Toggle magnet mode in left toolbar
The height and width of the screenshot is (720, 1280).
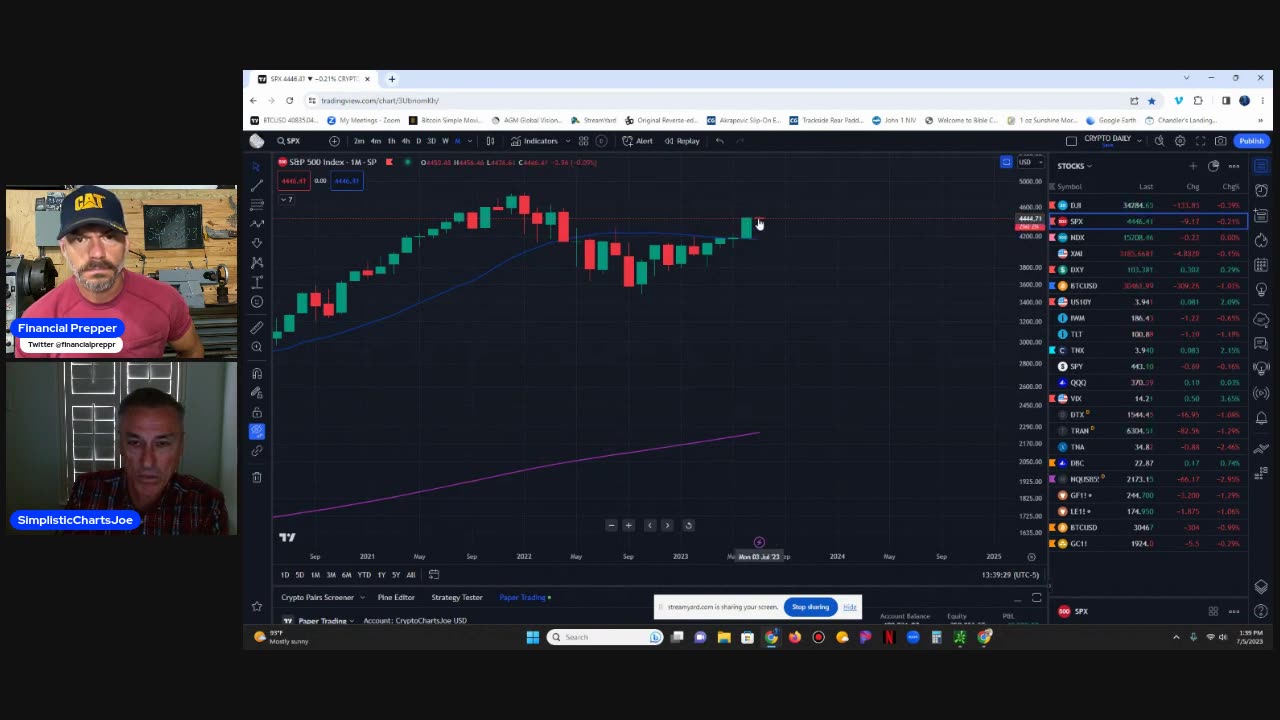pyautogui.click(x=256, y=373)
